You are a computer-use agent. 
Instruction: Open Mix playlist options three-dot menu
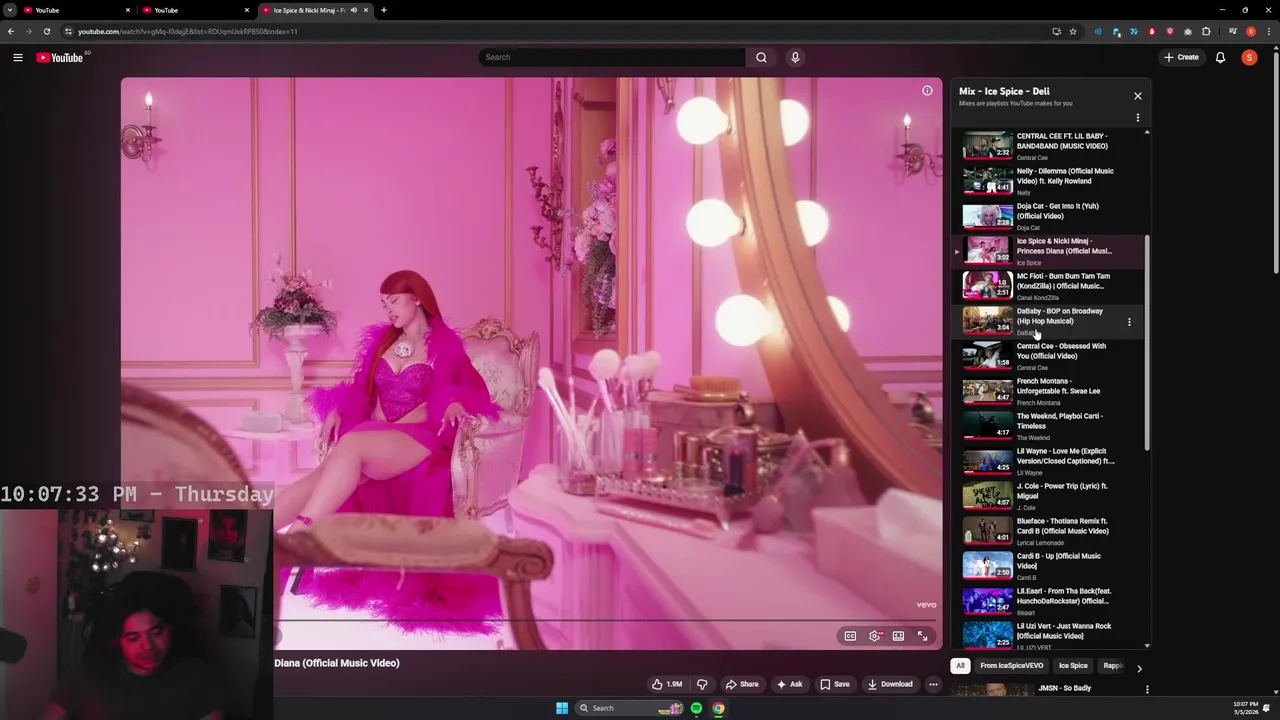pos(1137,118)
